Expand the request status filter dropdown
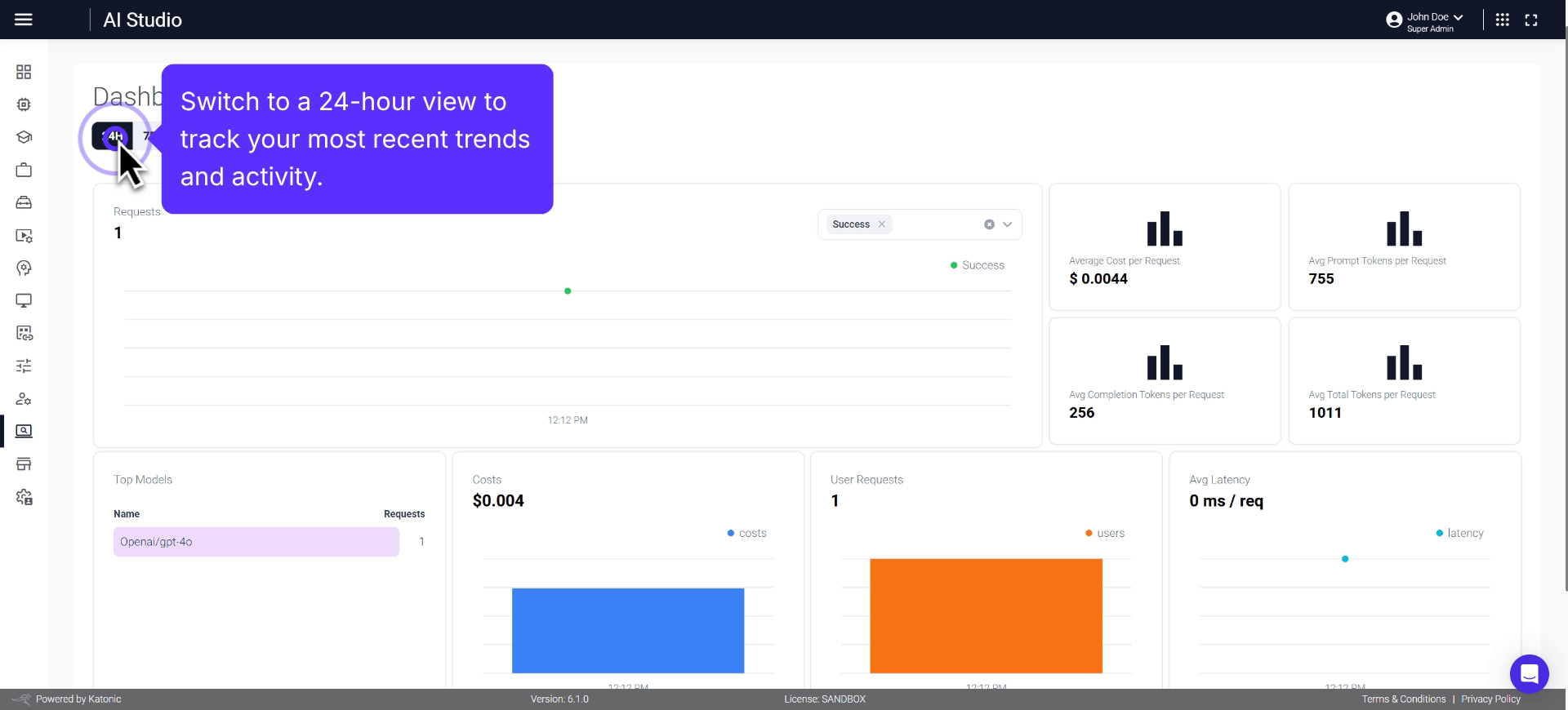Viewport: 1568px width, 710px height. [x=1007, y=224]
